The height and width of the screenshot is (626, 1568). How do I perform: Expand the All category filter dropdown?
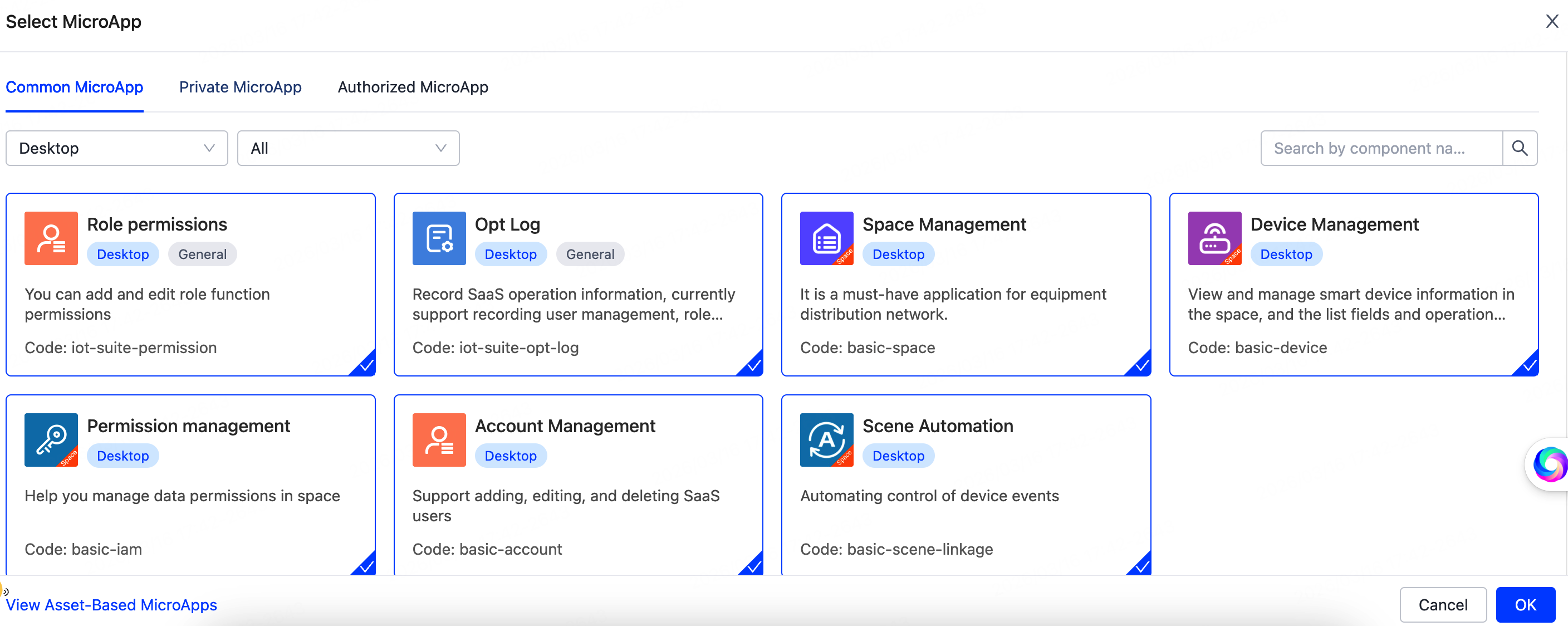coord(347,148)
